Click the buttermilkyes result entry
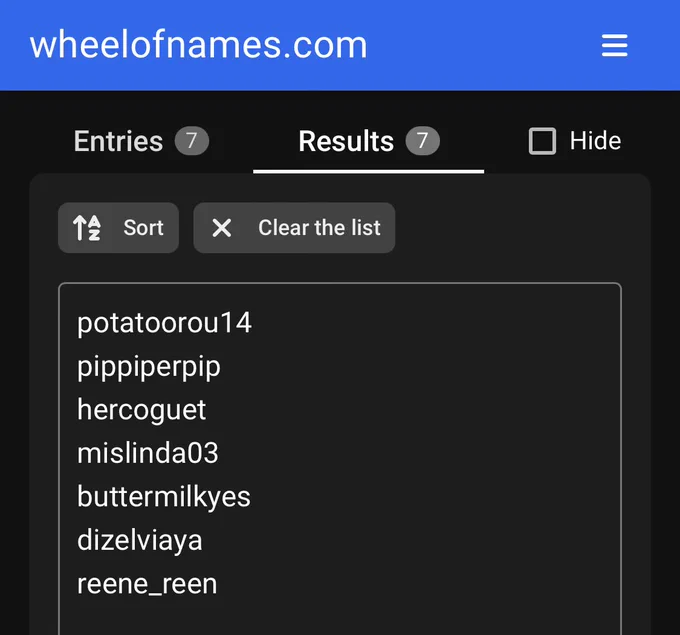 164,497
